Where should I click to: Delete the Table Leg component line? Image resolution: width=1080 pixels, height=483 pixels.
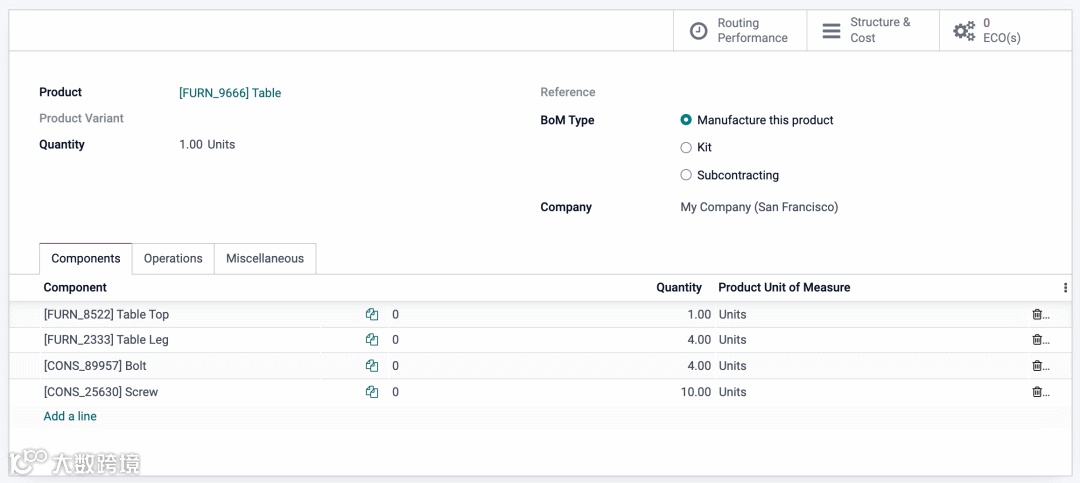[x=1038, y=340]
